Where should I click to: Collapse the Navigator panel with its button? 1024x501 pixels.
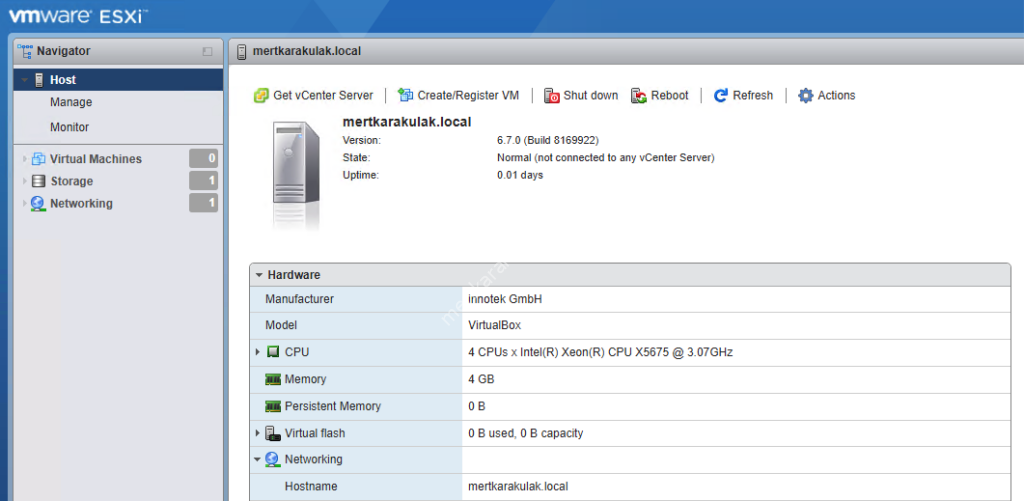(207, 51)
